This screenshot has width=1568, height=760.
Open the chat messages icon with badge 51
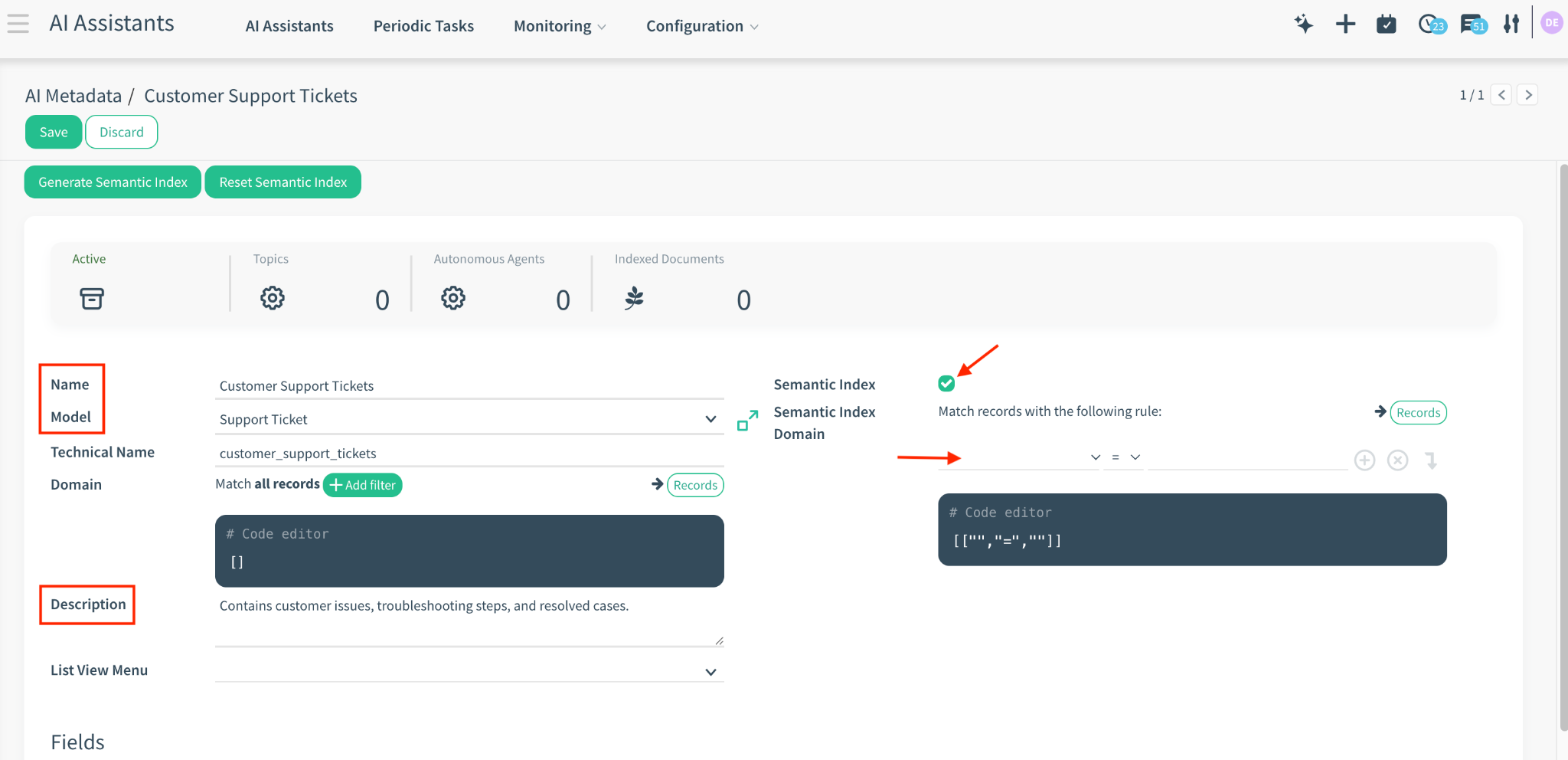(x=1472, y=25)
